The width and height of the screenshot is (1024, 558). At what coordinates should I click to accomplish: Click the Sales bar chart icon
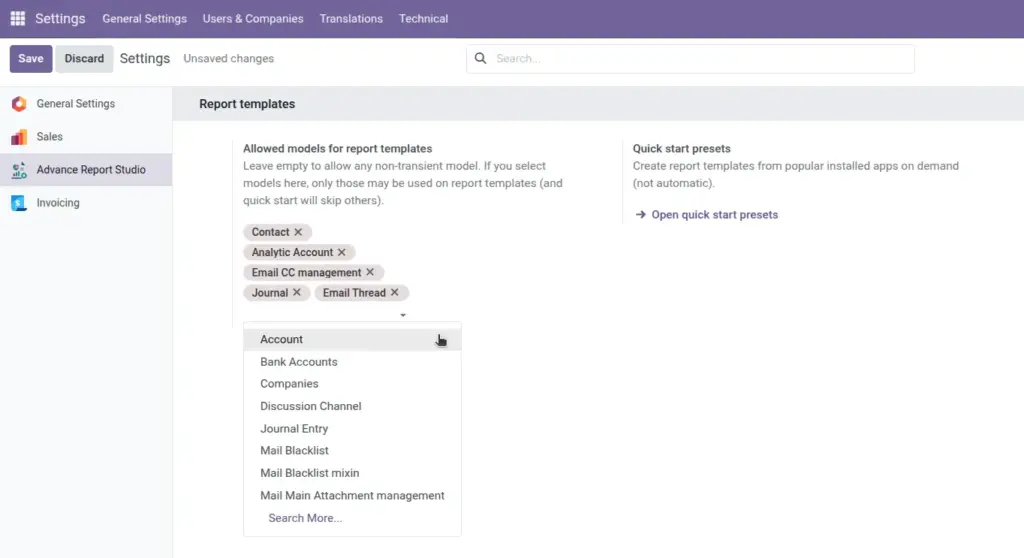(19, 137)
